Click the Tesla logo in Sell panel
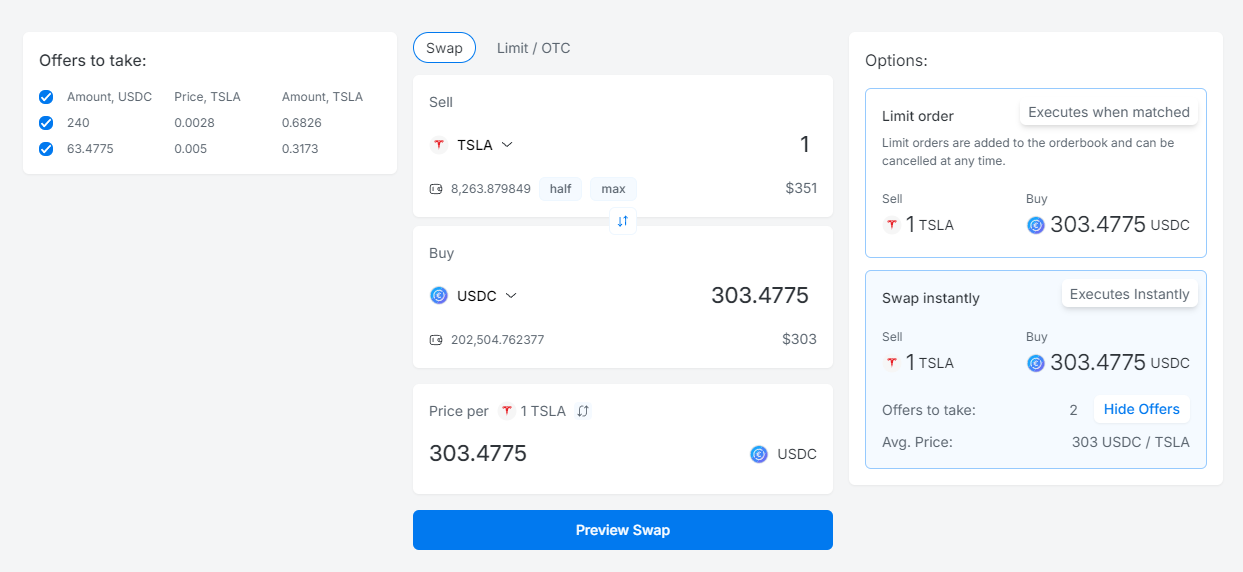Image resolution: width=1243 pixels, height=572 pixels. tap(438, 145)
